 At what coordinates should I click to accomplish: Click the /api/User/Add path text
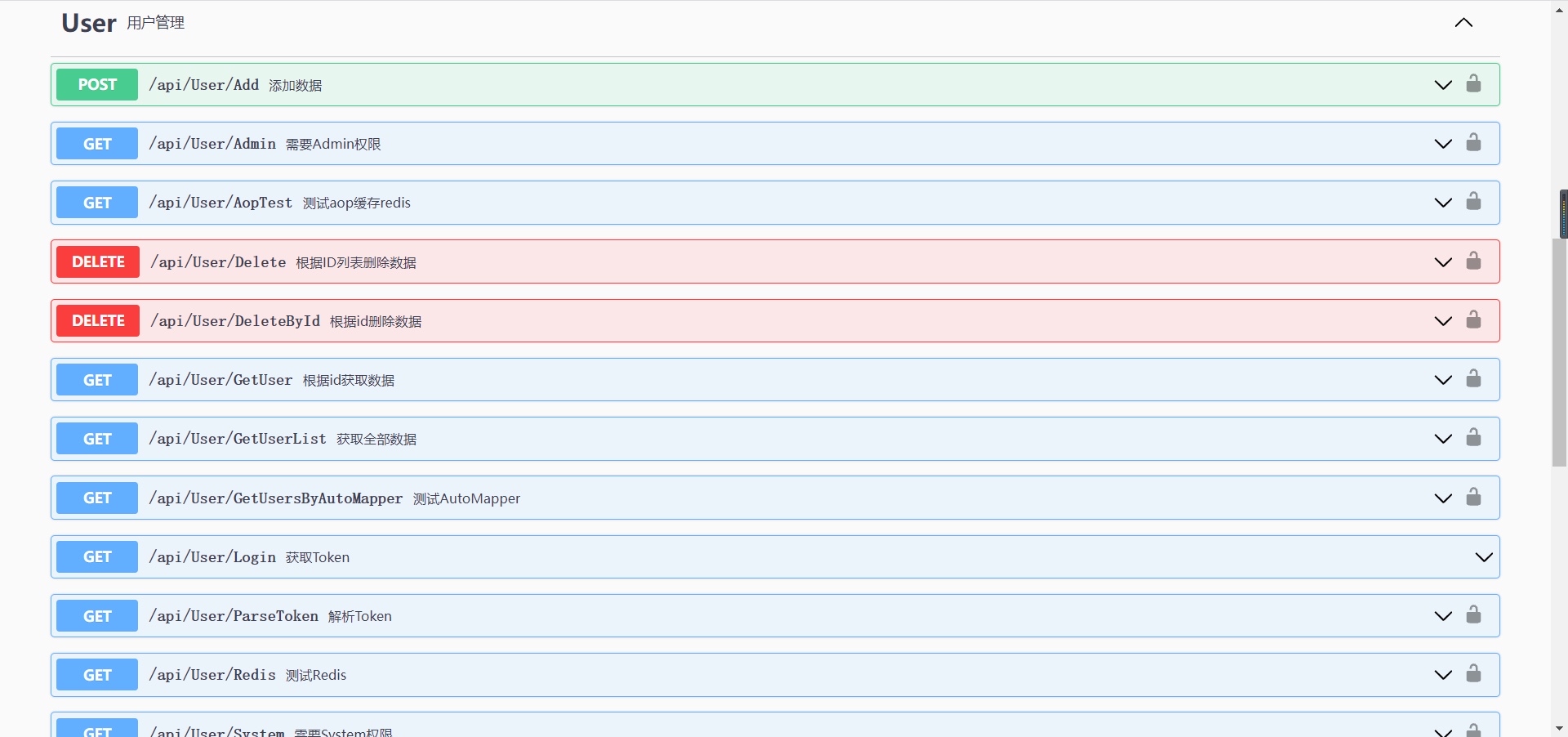pyautogui.click(x=203, y=85)
